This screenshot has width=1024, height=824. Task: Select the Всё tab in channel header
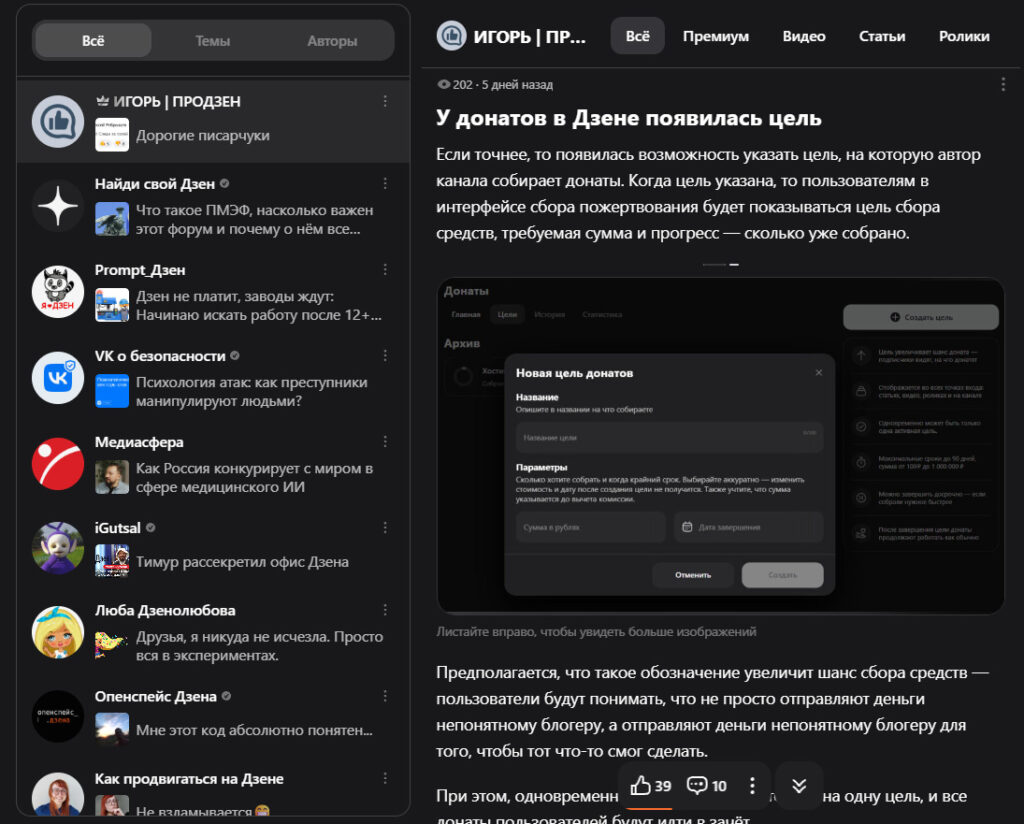click(x=637, y=36)
